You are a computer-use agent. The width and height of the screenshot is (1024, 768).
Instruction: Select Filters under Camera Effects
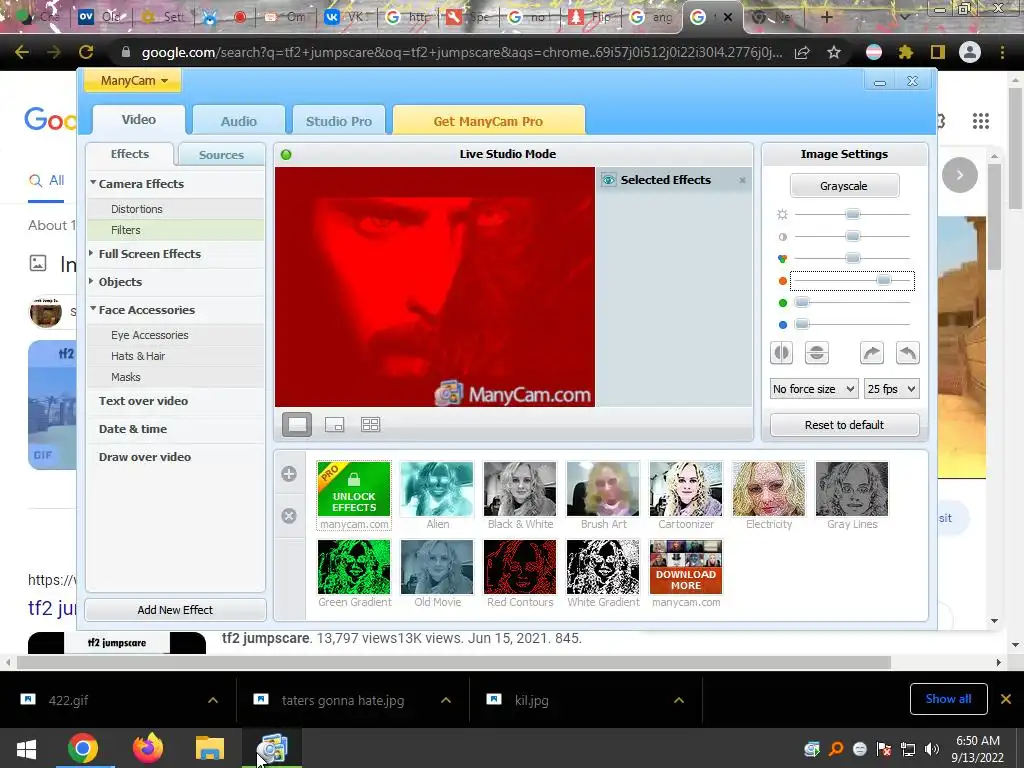point(176,230)
